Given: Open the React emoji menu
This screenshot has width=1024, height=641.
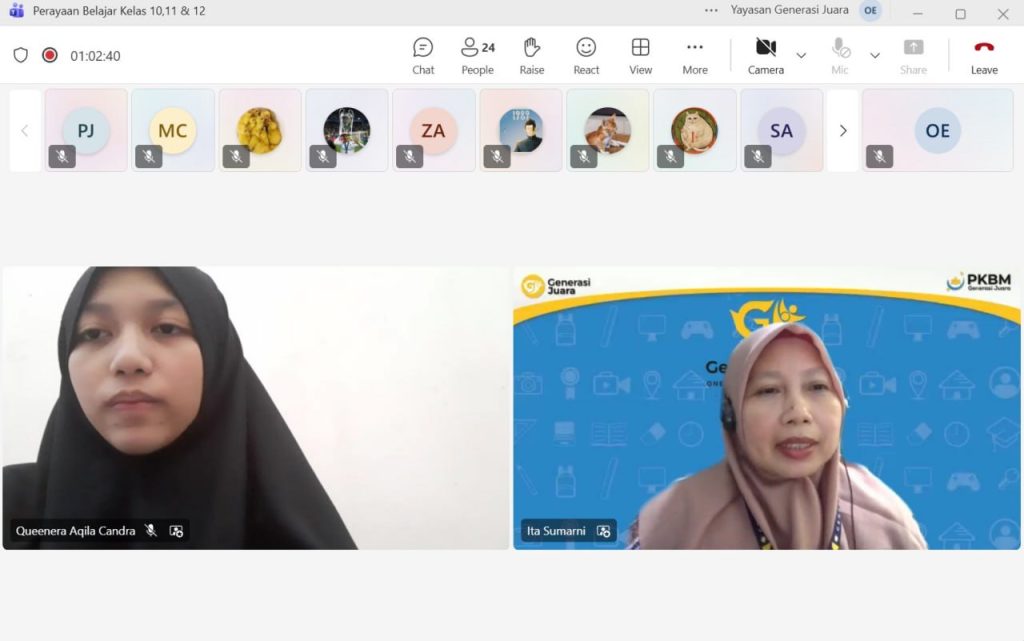Looking at the screenshot, I should coord(586,55).
